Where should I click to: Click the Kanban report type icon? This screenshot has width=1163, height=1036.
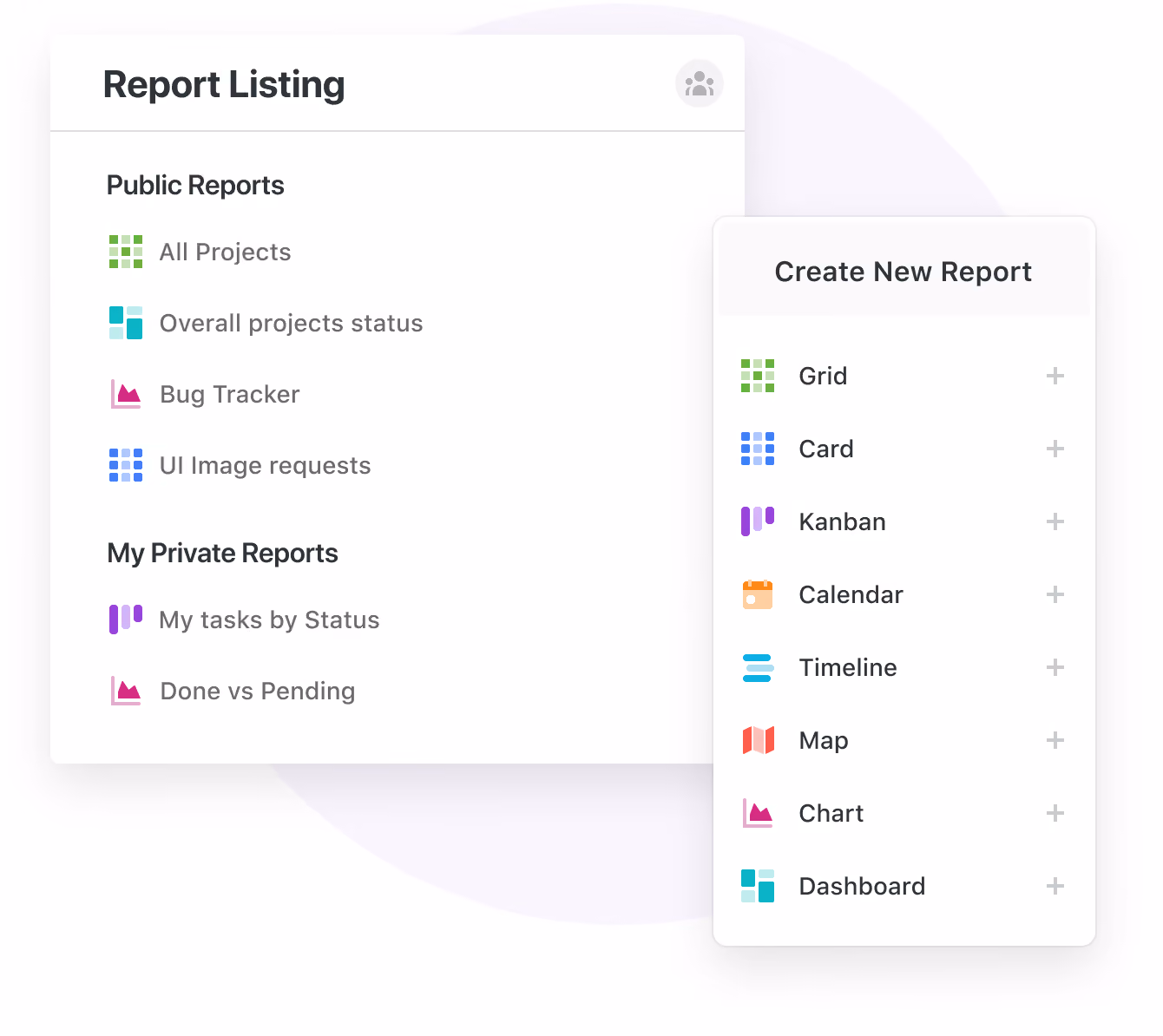[758, 521]
